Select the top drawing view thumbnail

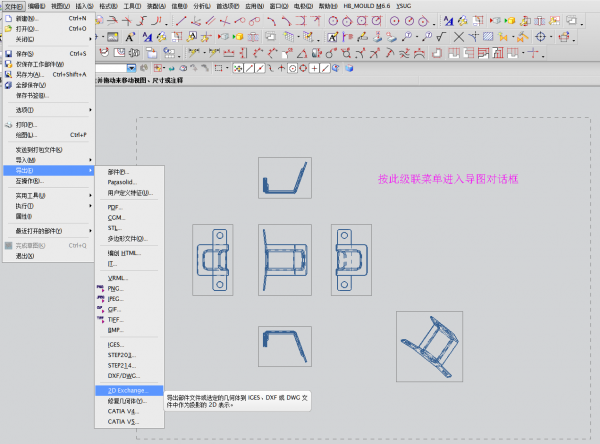(285, 178)
